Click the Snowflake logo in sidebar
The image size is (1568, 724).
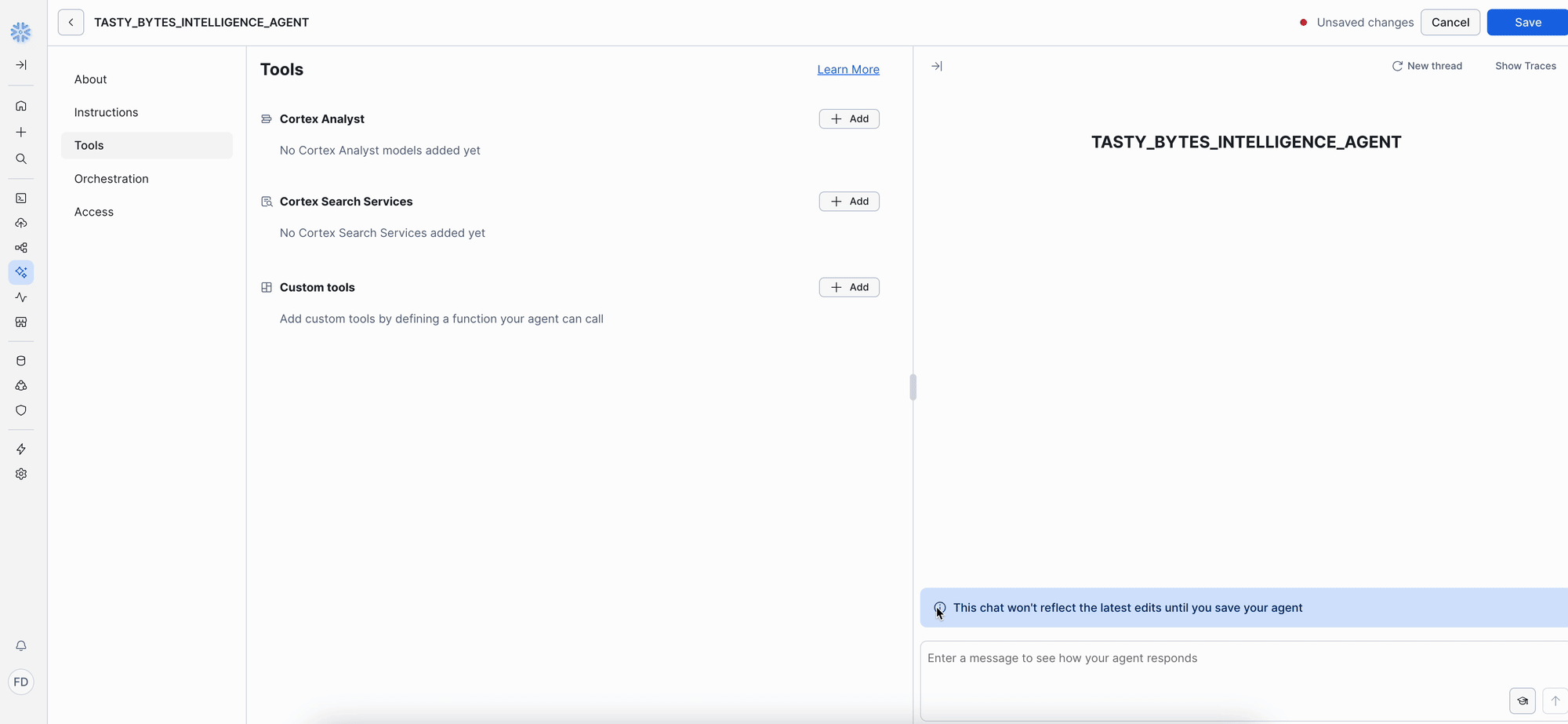click(x=21, y=32)
